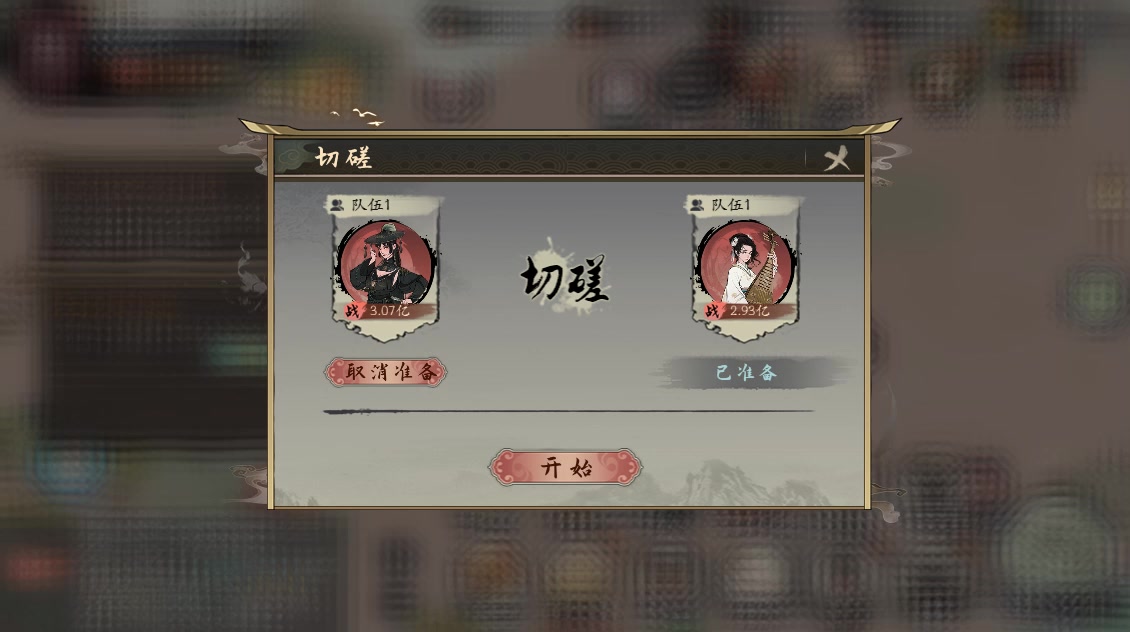
Task: Click the central ink-splash 切磋 logo
Action: tap(565, 277)
